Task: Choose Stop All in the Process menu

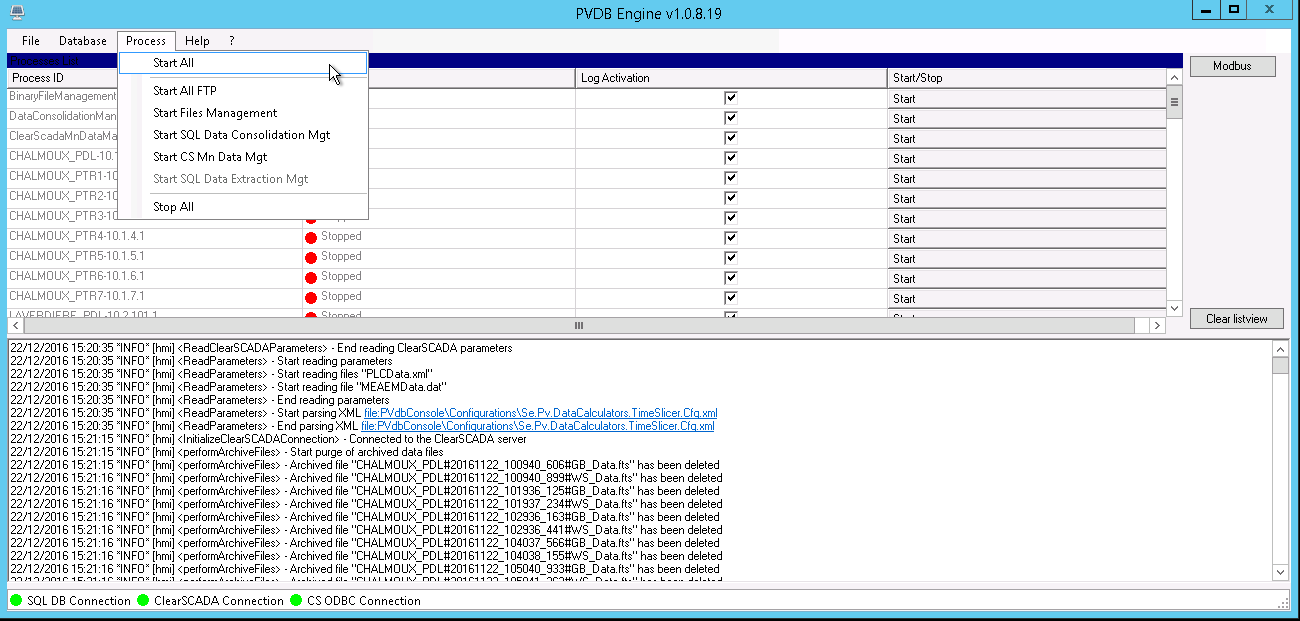Action: click(173, 207)
